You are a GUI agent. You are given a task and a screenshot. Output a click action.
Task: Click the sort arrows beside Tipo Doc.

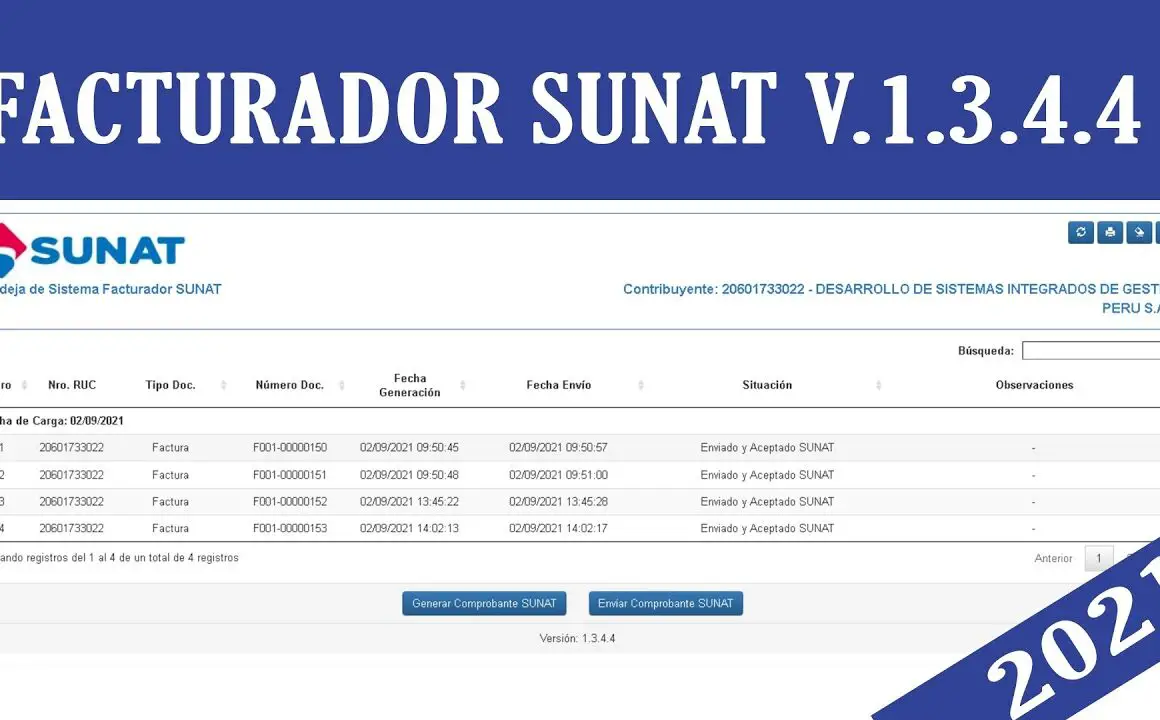[x=223, y=385]
